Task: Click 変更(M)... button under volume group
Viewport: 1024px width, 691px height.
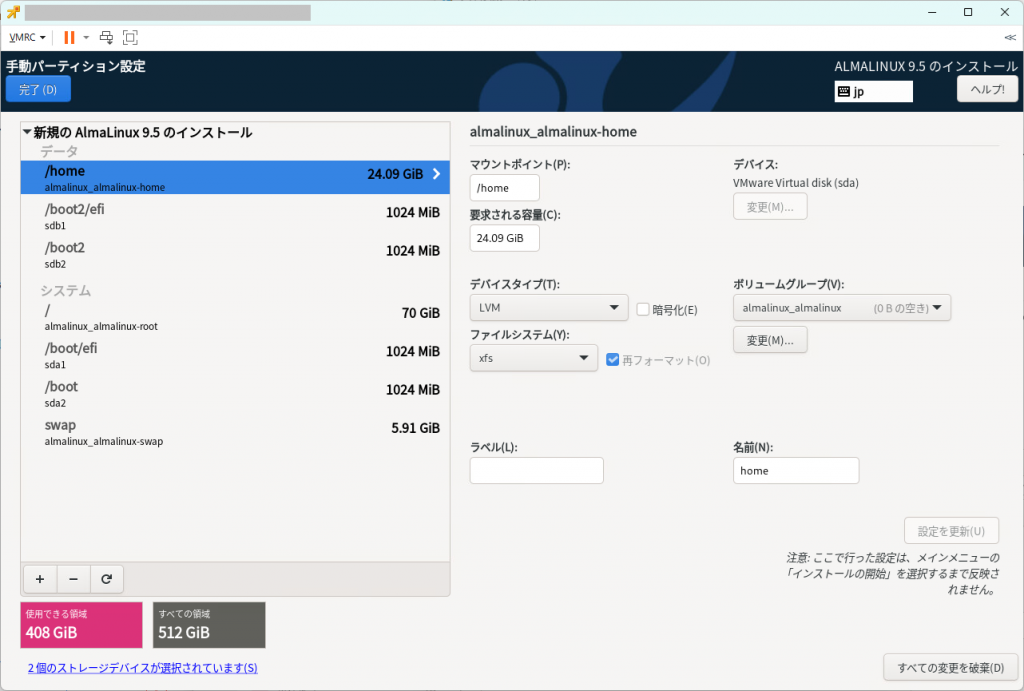Action: pyautogui.click(x=770, y=340)
